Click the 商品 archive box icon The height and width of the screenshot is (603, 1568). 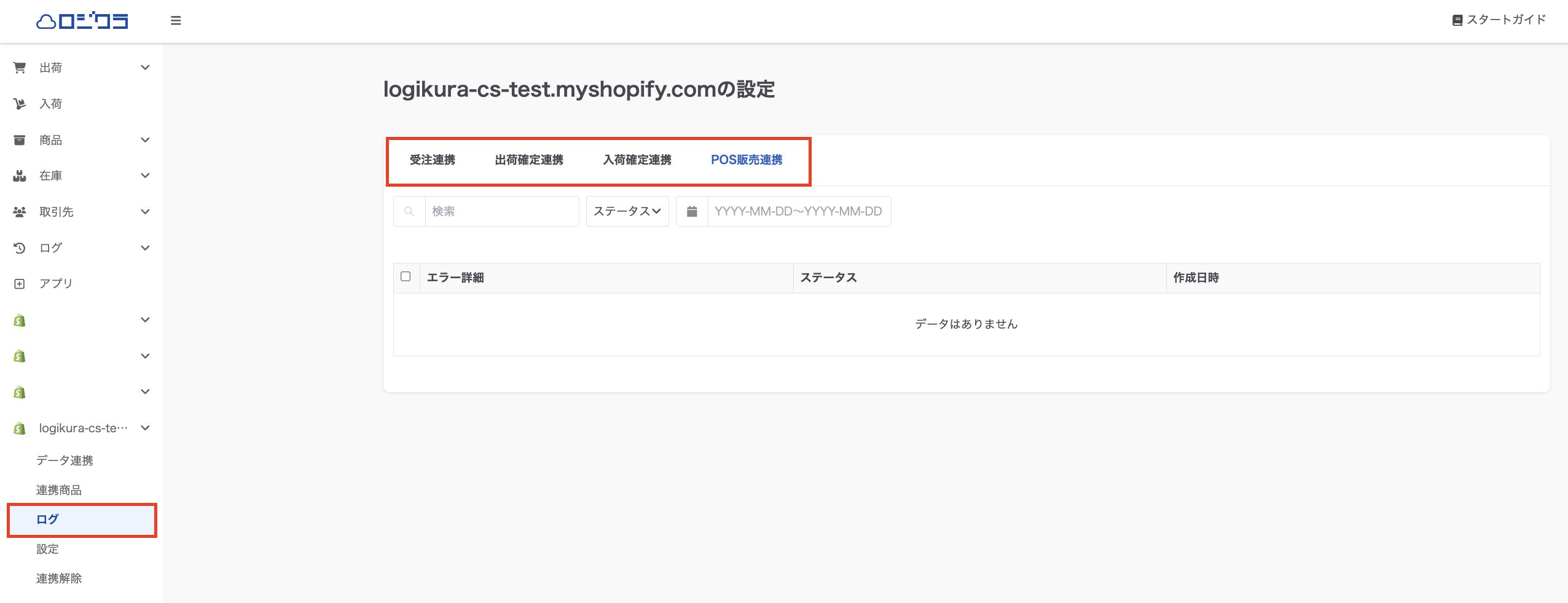coord(20,140)
